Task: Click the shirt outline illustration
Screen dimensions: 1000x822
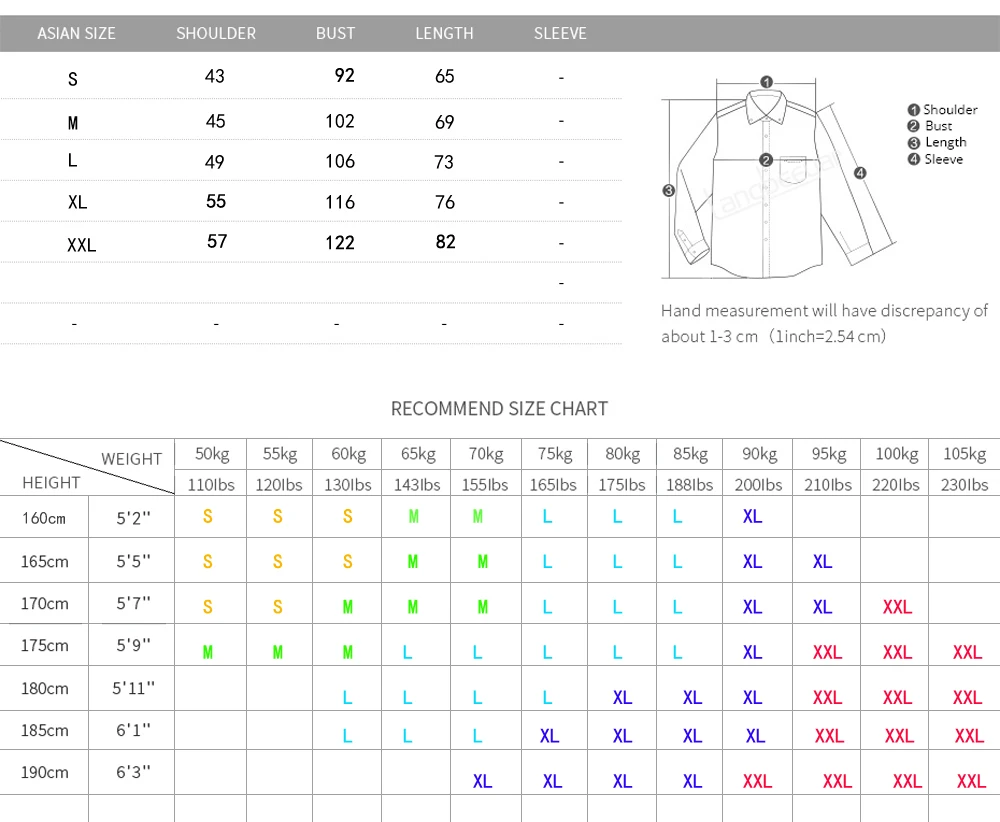Action: click(779, 180)
